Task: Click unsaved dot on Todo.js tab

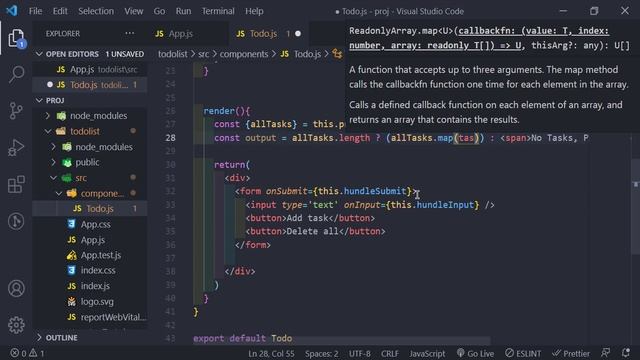Action: 298,33
